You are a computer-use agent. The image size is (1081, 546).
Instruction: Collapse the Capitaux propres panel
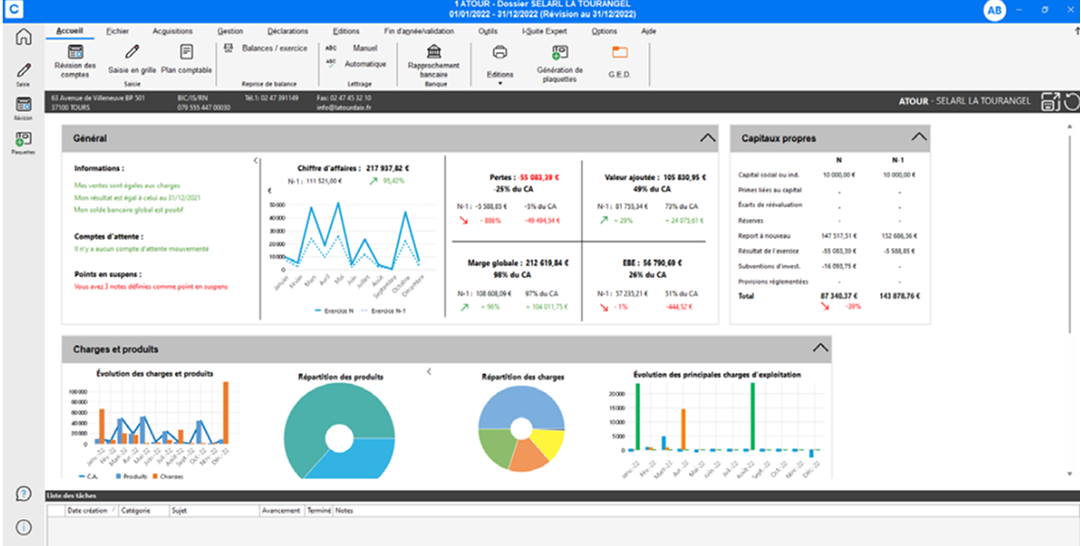pyautogui.click(x=917, y=138)
